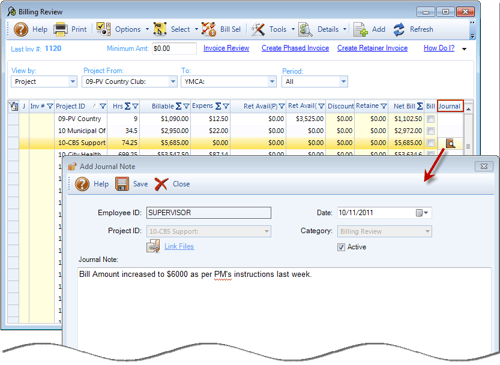Click the Bill Sel icon
Screen dimensions: 500x365
click(x=209, y=29)
